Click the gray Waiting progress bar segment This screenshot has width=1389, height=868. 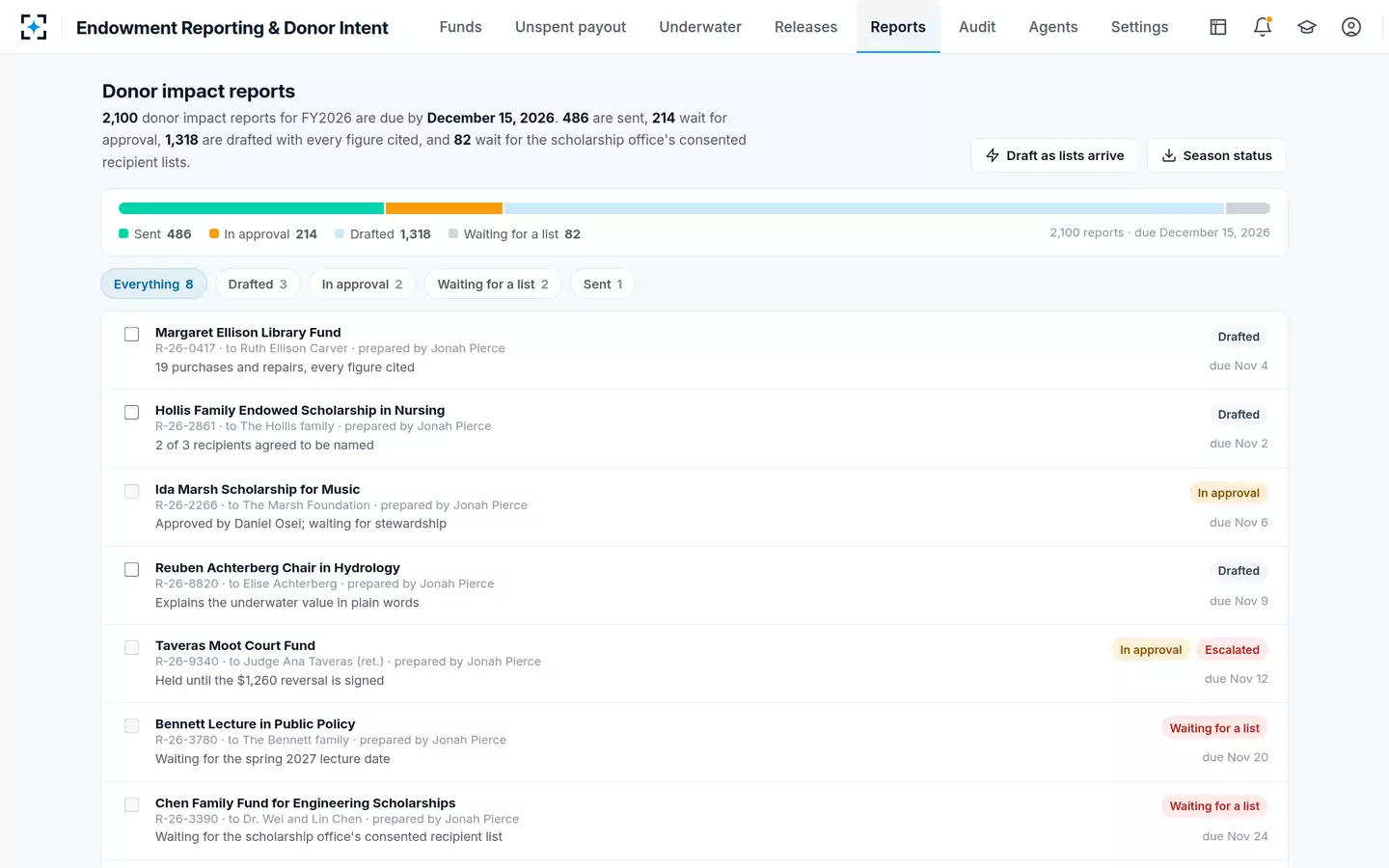tap(1248, 208)
